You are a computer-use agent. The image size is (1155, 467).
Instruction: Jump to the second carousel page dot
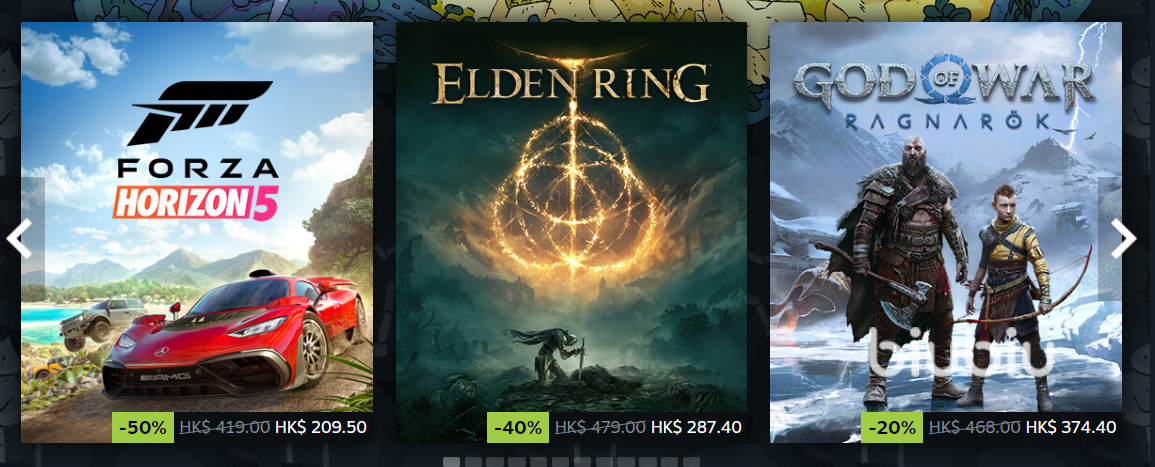click(x=474, y=462)
